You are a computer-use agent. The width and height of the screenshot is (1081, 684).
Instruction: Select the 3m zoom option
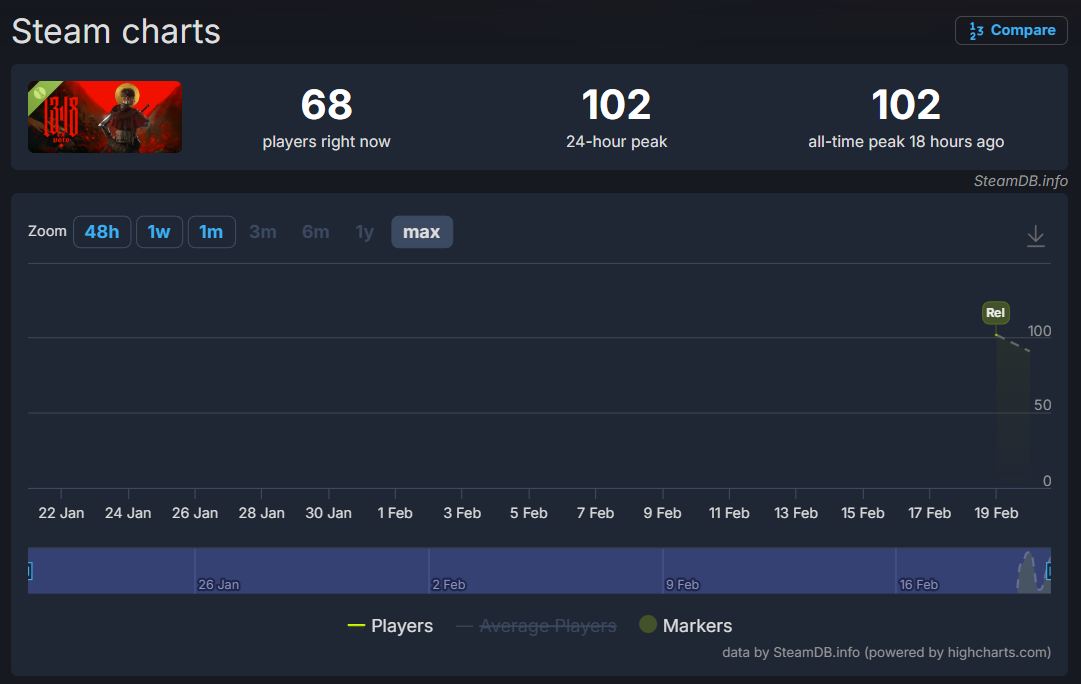[263, 232]
